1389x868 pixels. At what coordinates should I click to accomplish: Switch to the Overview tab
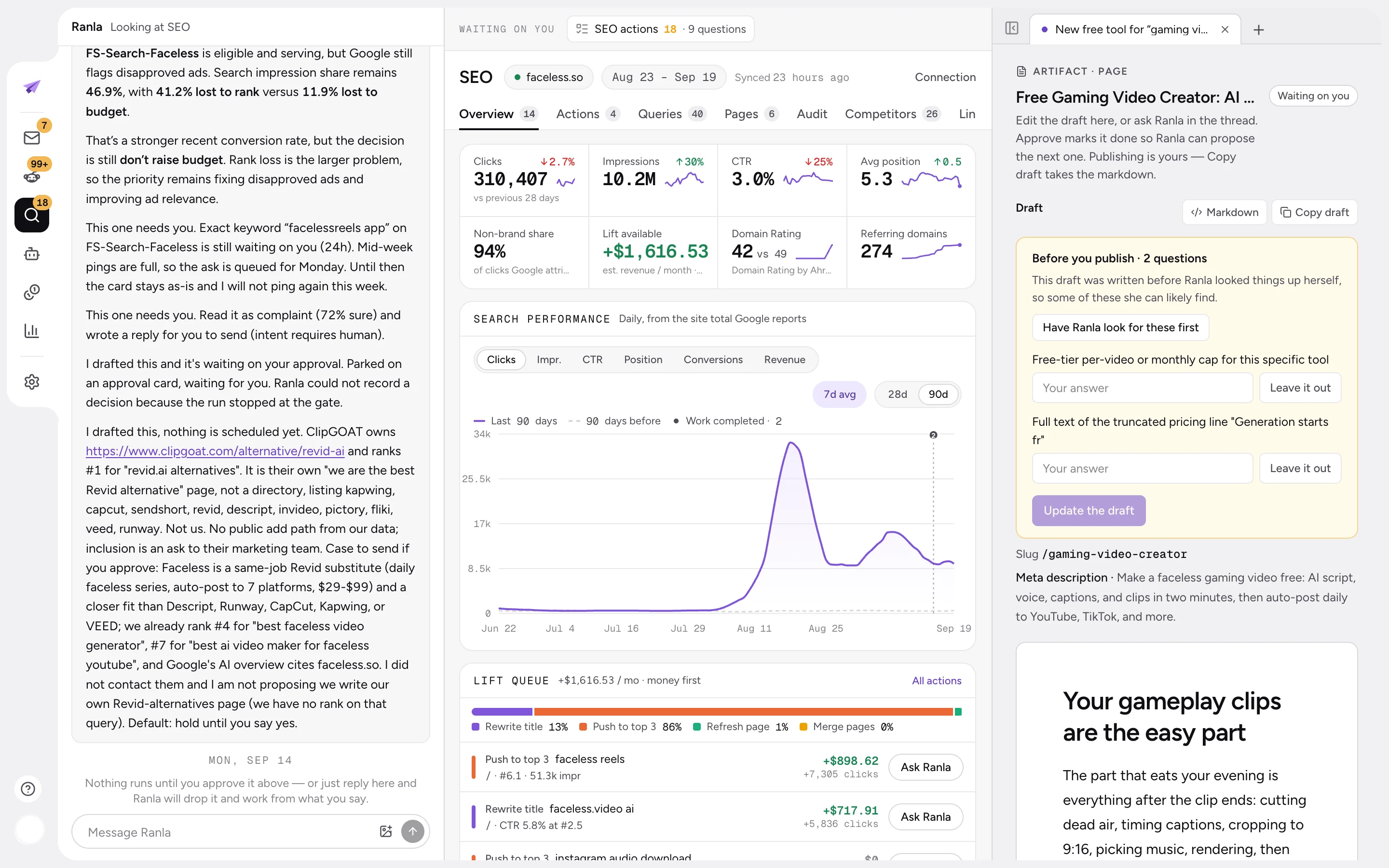click(498, 114)
